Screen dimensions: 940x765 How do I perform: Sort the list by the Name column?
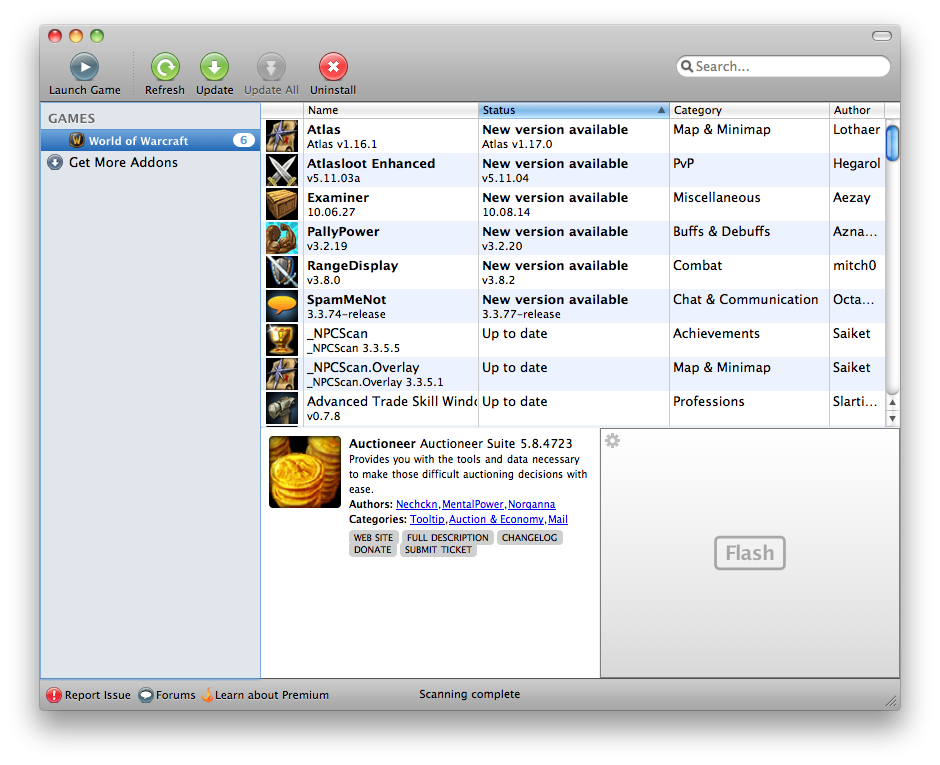[390, 110]
